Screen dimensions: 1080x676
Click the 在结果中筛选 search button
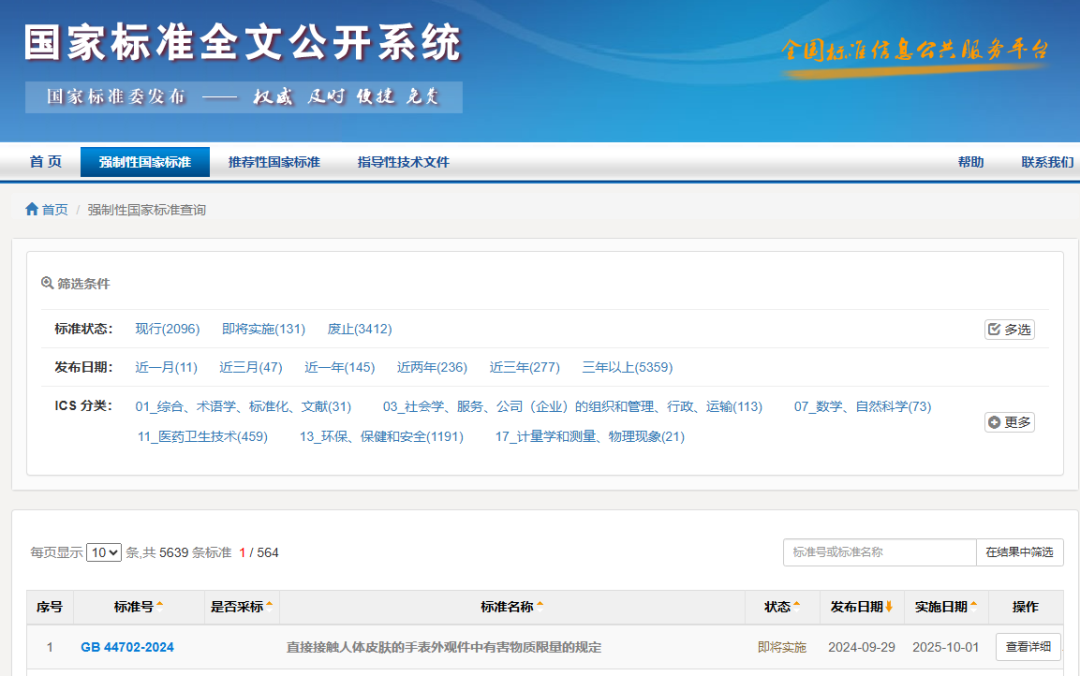(x=1019, y=551)
